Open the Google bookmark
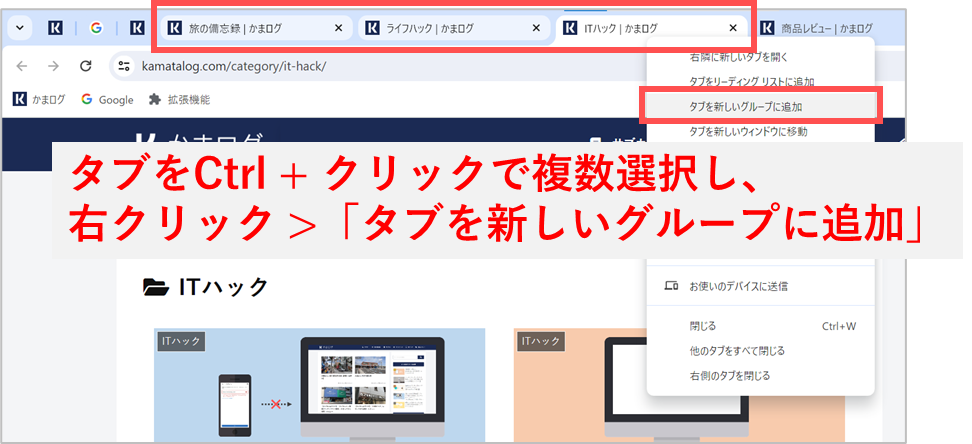Image resolution: width=972 pixels, height=444 pixels. coord(107,99)
